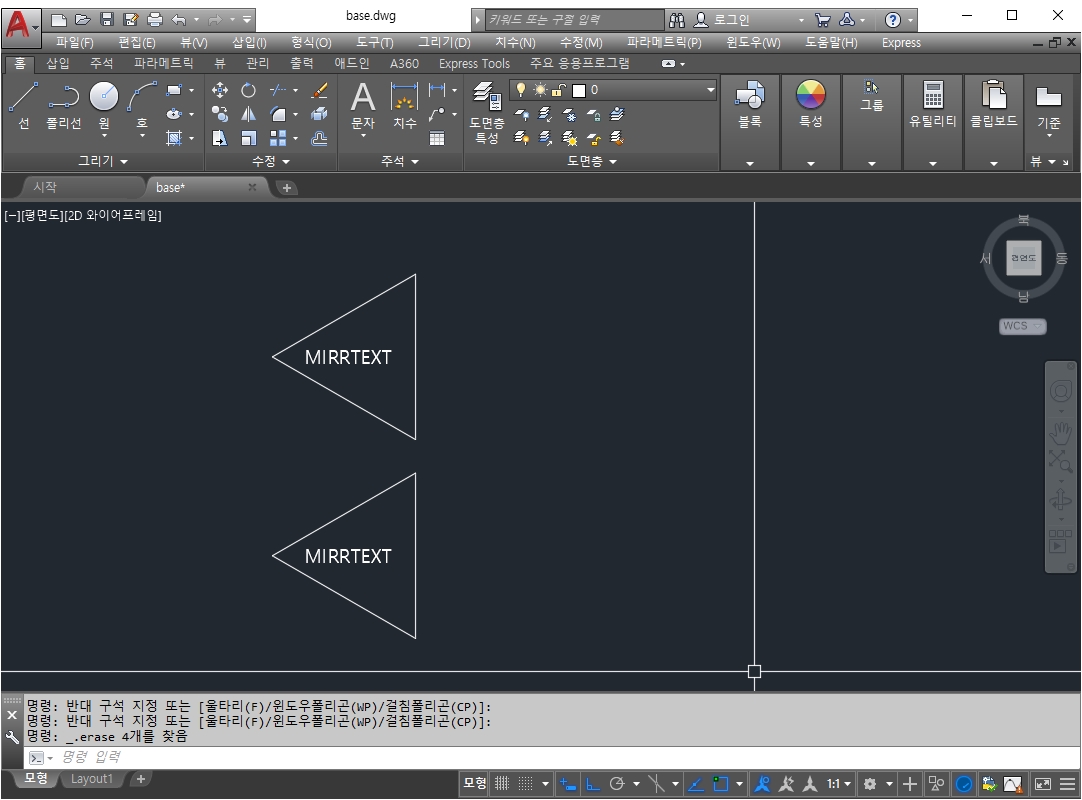1082x800 pixels.
Task: Click the Model space (모형) status button
Action: [474, 783]
